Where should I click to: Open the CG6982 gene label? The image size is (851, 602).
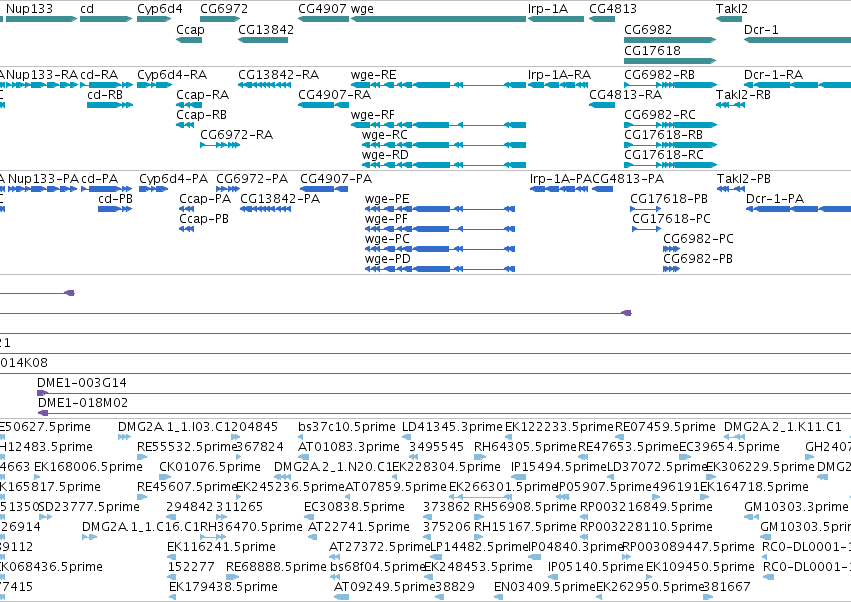647,29
